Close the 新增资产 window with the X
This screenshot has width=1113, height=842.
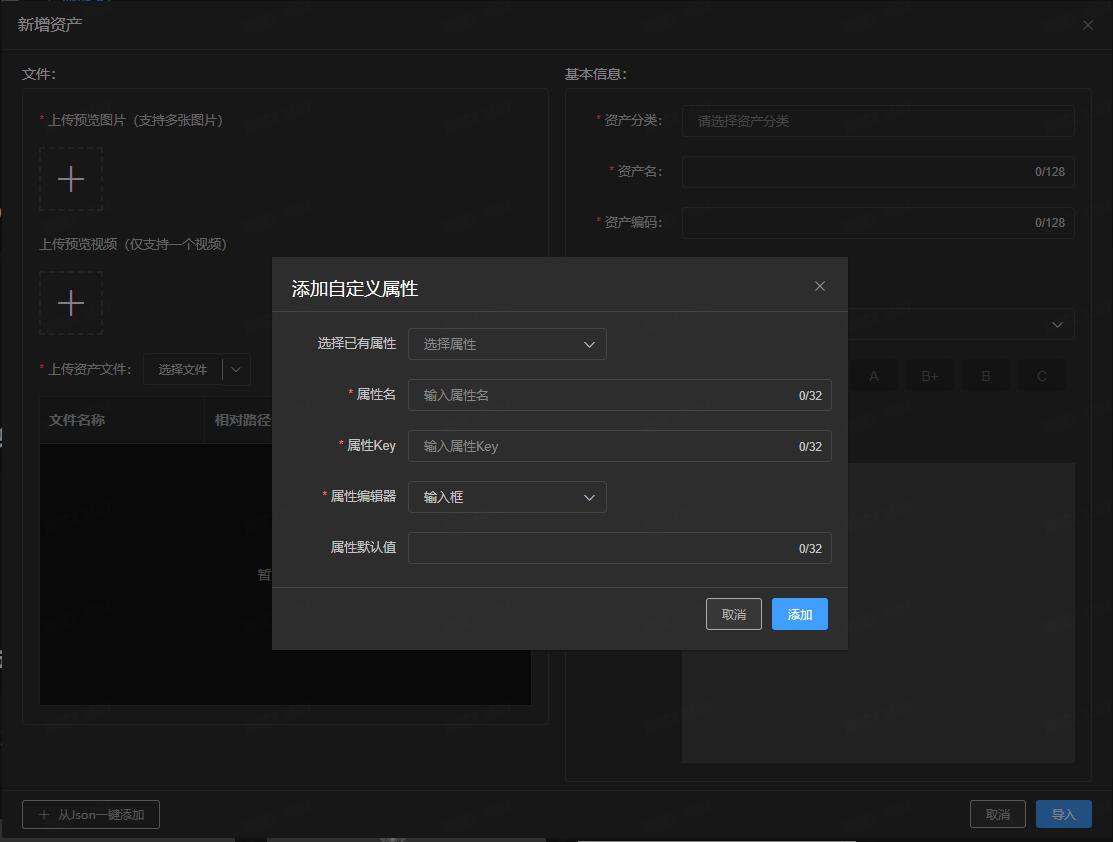1088,25
